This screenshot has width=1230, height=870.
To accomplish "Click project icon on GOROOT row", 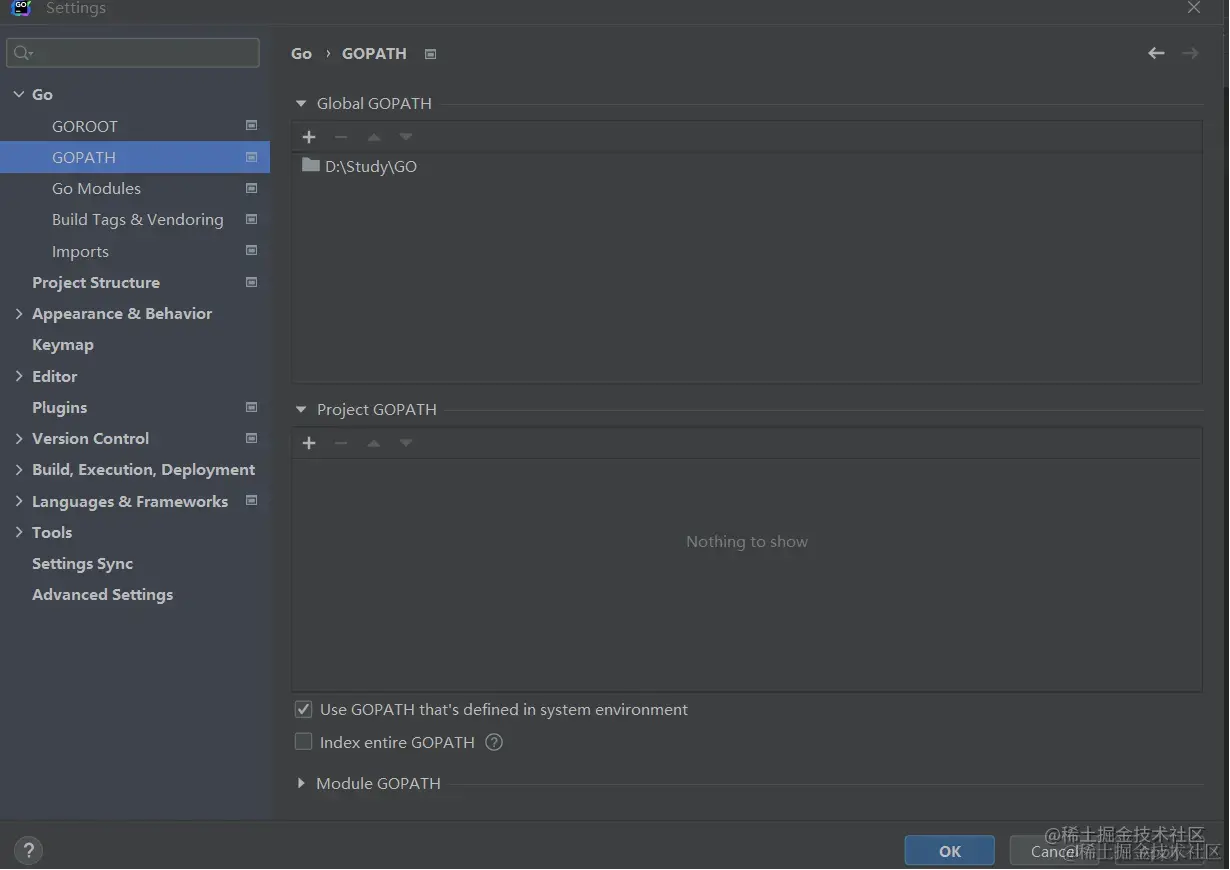I will click(251, 126).
